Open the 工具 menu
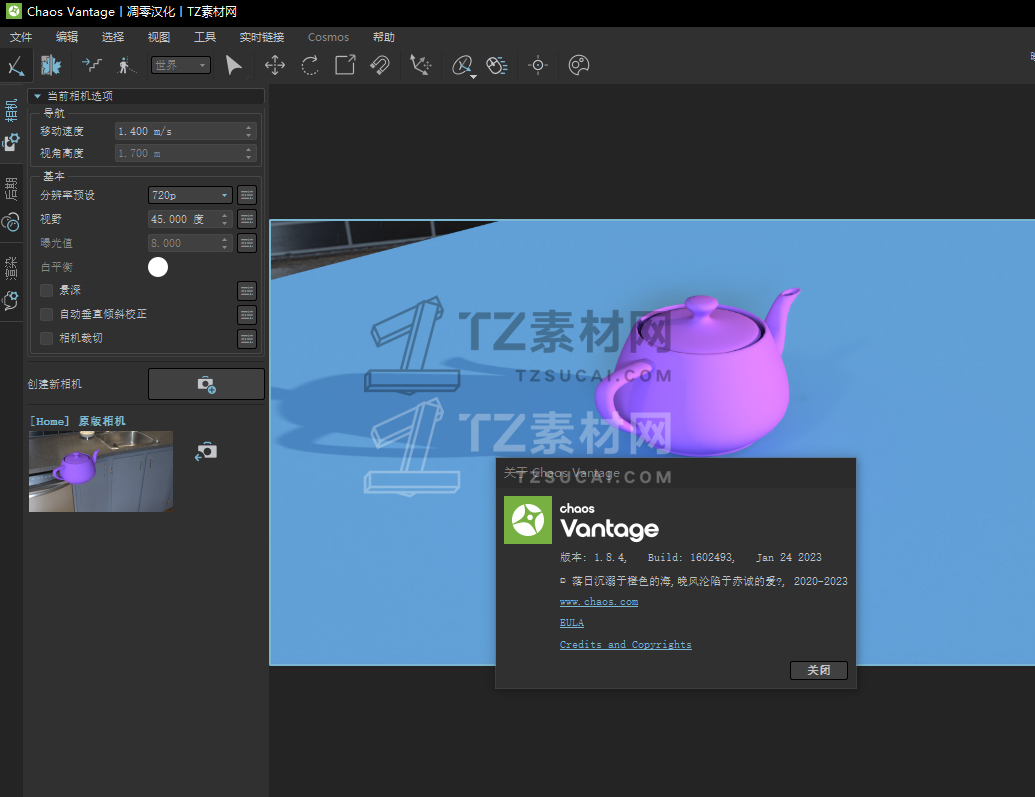Viewport: 1035px width, 797px height. [x=205, y=37]
